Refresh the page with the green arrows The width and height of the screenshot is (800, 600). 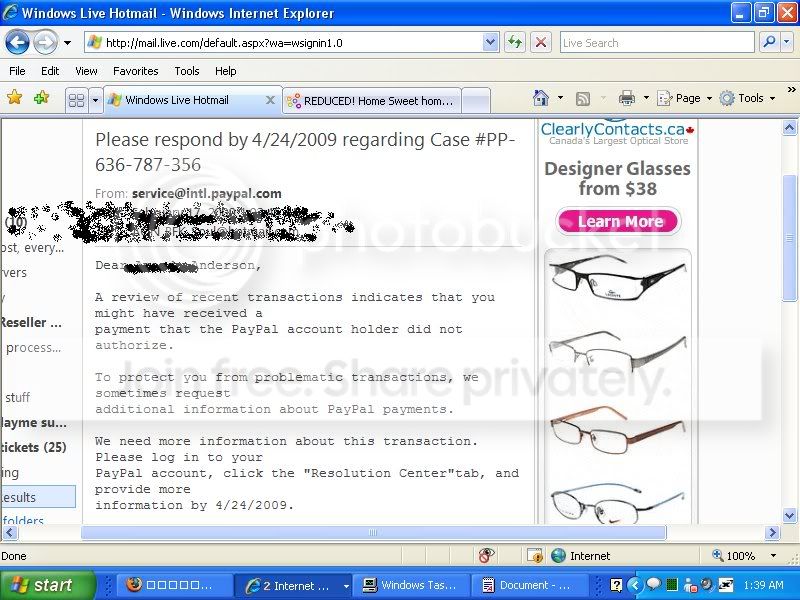515,43
